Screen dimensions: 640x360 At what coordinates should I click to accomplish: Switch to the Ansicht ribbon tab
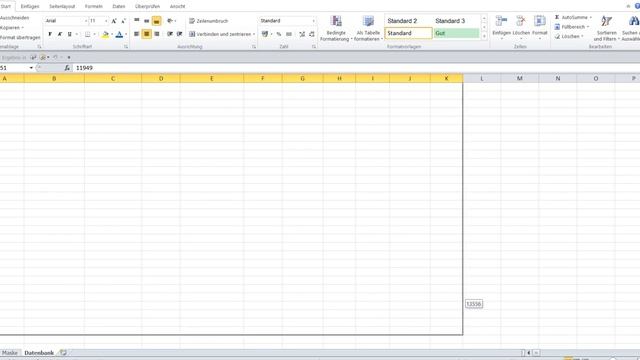177,7
